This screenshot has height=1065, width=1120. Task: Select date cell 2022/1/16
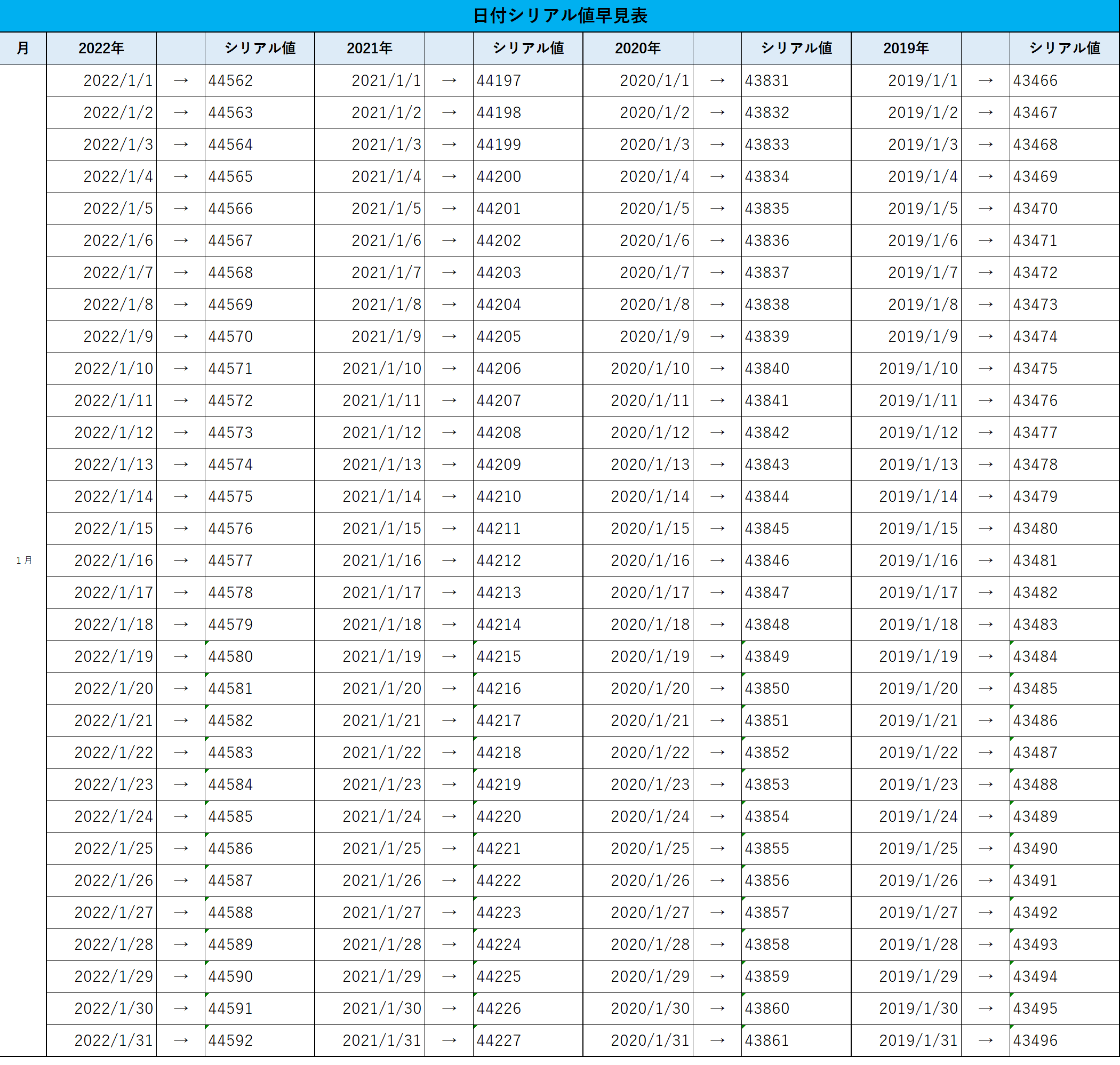pyautogui.click(x=101, y=560)
